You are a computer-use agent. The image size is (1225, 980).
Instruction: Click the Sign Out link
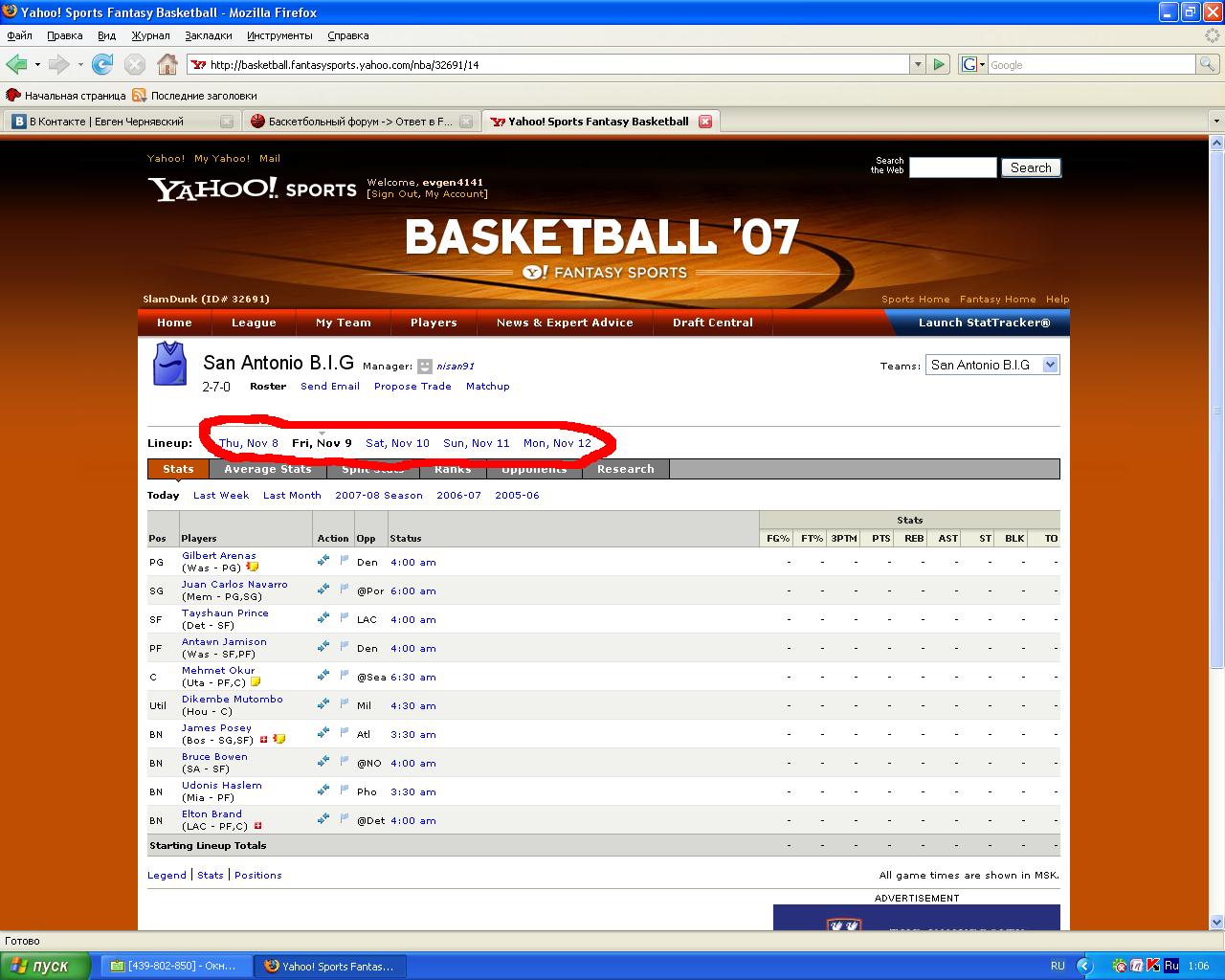click(x=394, y=194)
